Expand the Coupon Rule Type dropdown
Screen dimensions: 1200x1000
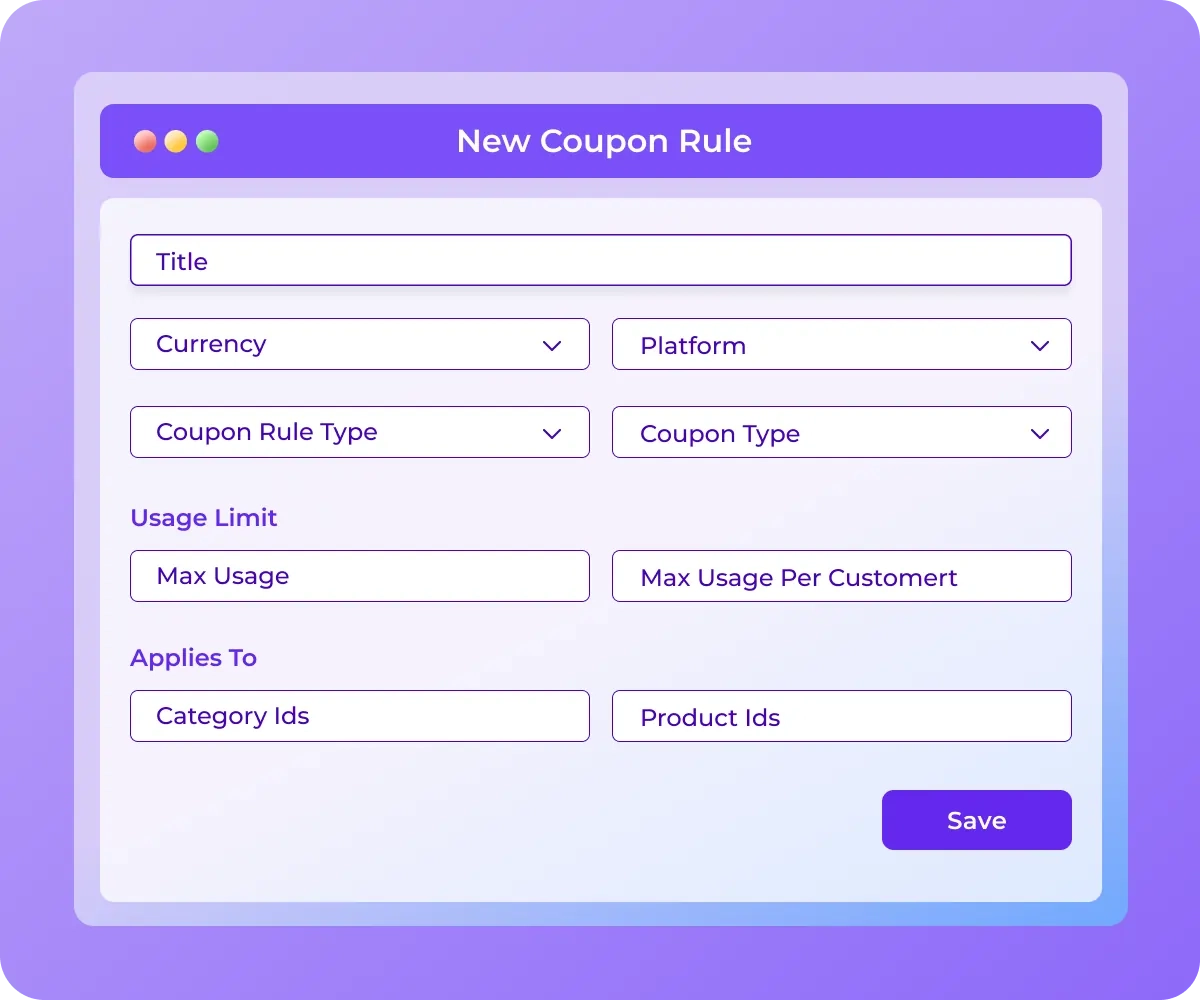pos(360,432)
